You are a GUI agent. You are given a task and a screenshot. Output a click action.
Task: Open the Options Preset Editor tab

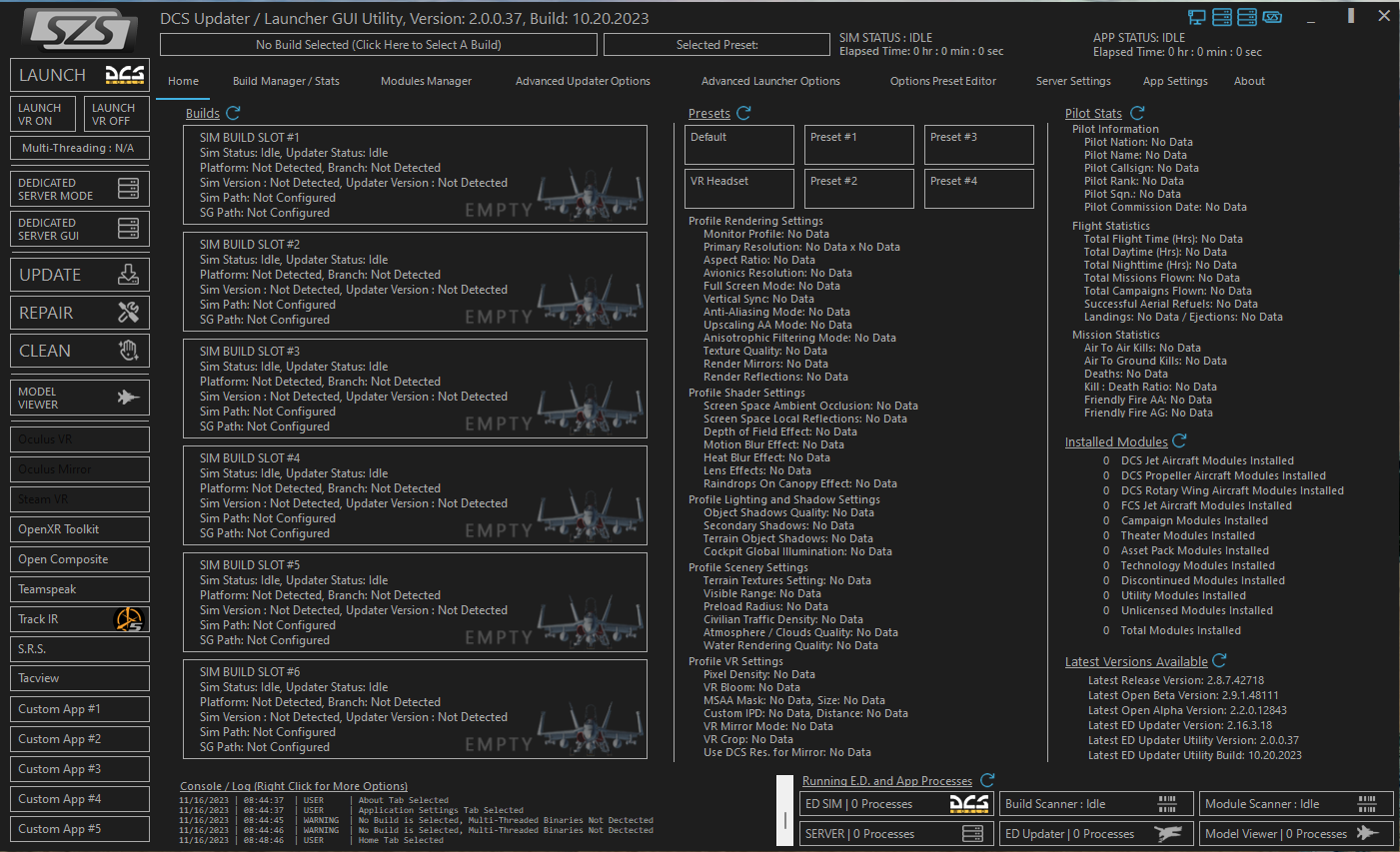click(943, 81)
